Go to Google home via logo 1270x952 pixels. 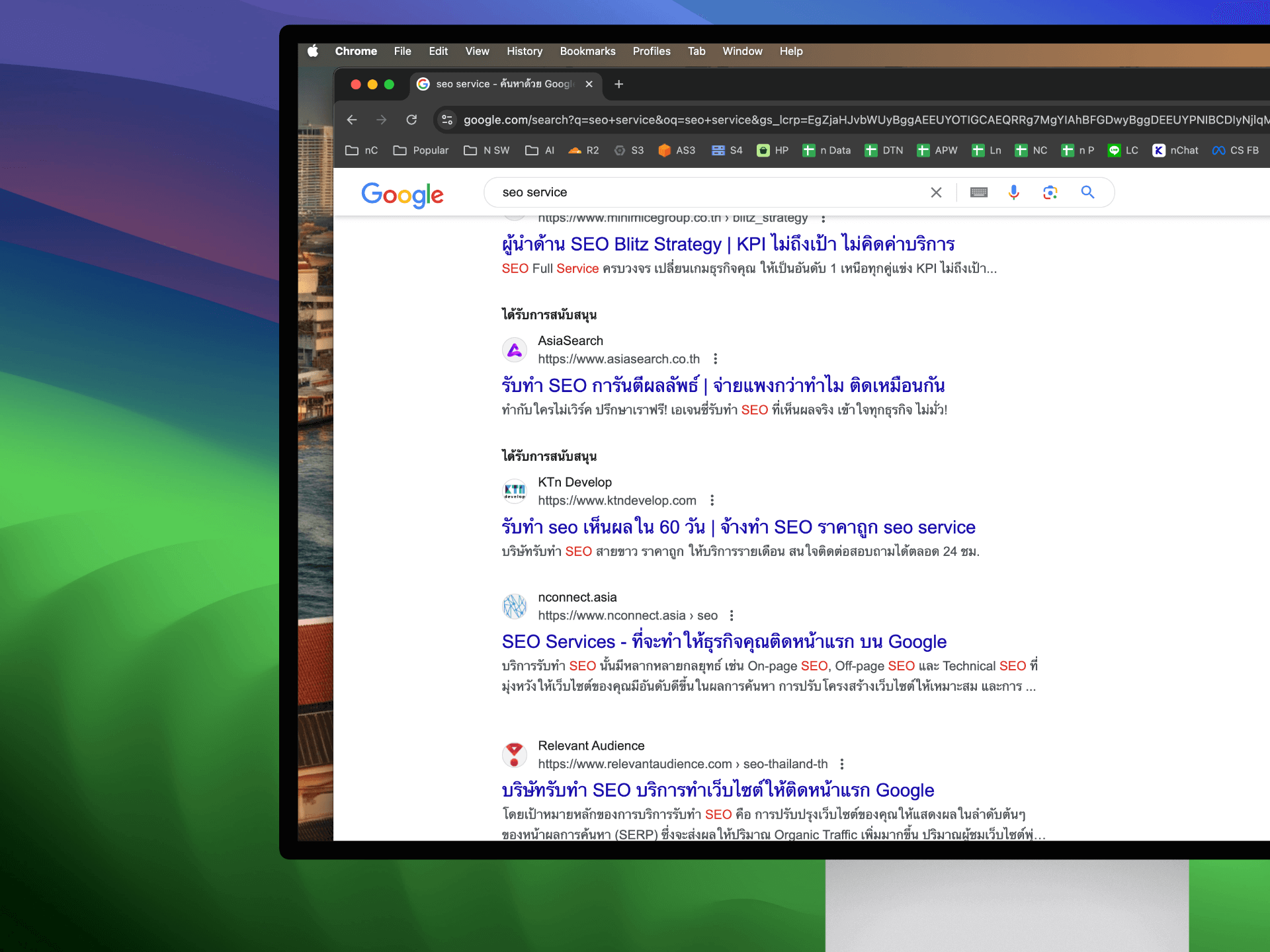point(402,194)
